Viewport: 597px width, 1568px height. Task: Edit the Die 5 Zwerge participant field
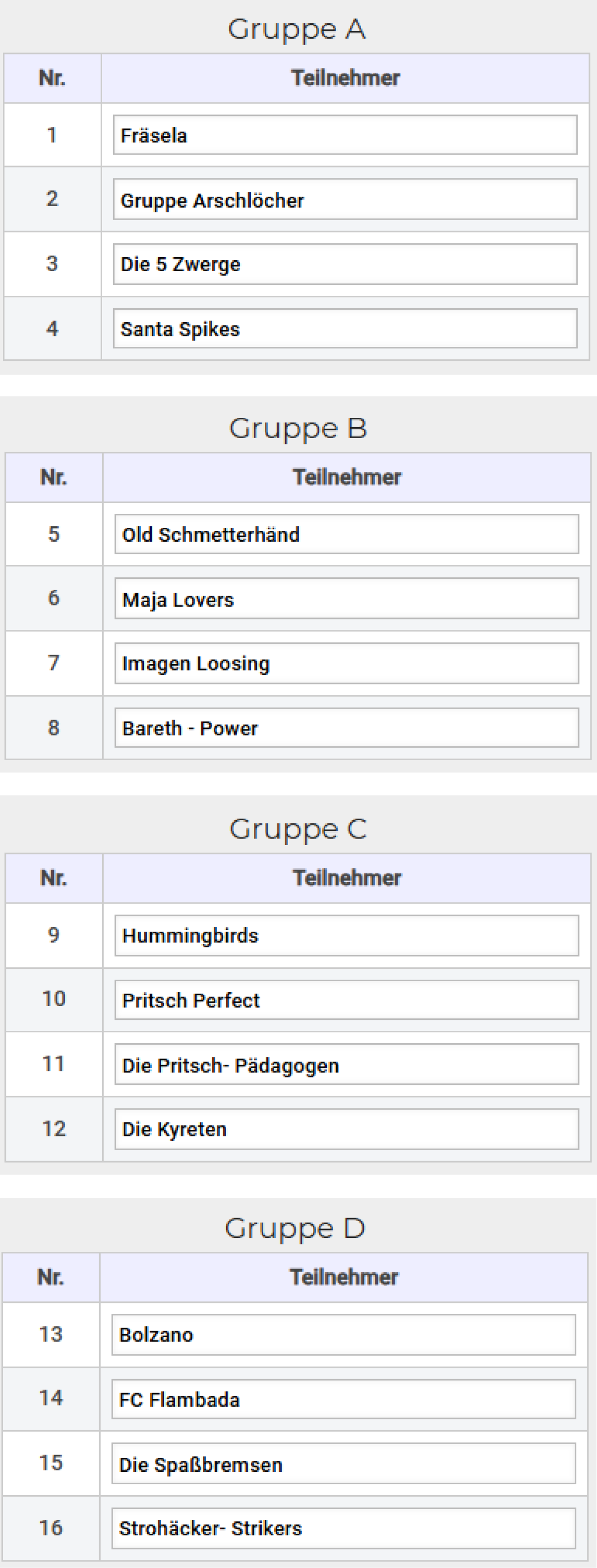click(345, 264)
